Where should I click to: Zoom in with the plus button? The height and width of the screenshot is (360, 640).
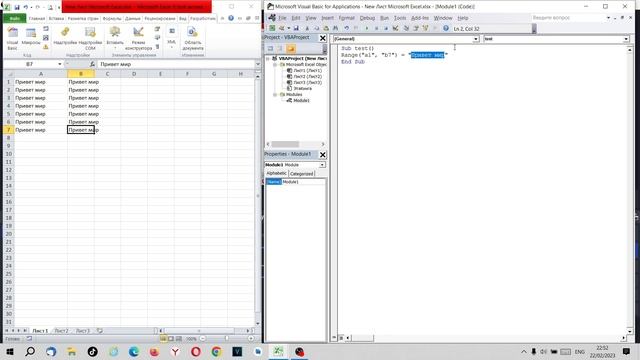pos(251,339)
